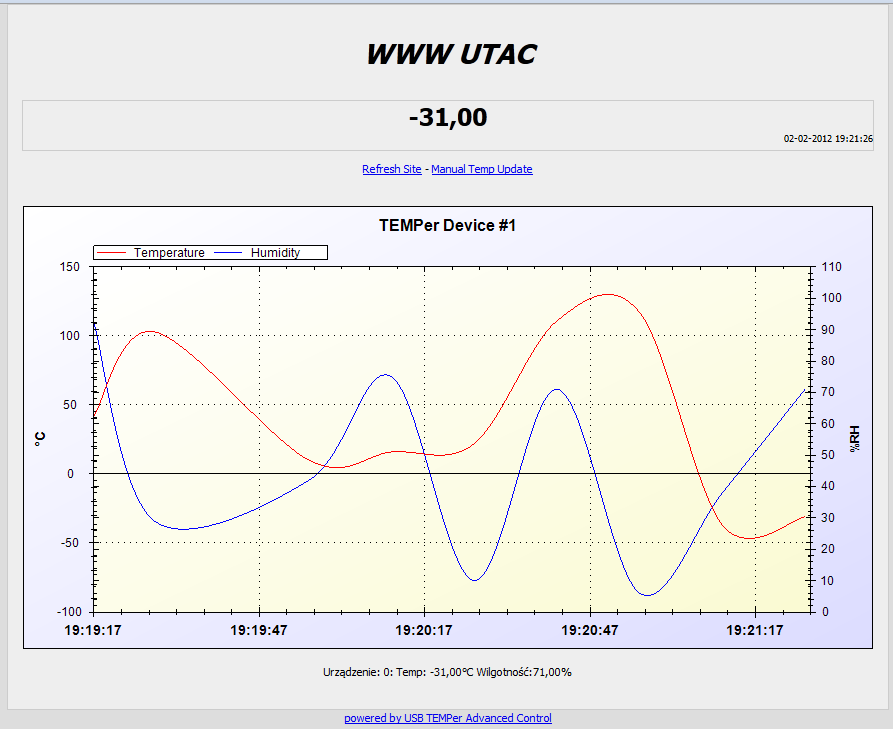Click the blue humidity curve at its lowest dip
The height and width of the screenshot is (729, 893).
(647, 593)
